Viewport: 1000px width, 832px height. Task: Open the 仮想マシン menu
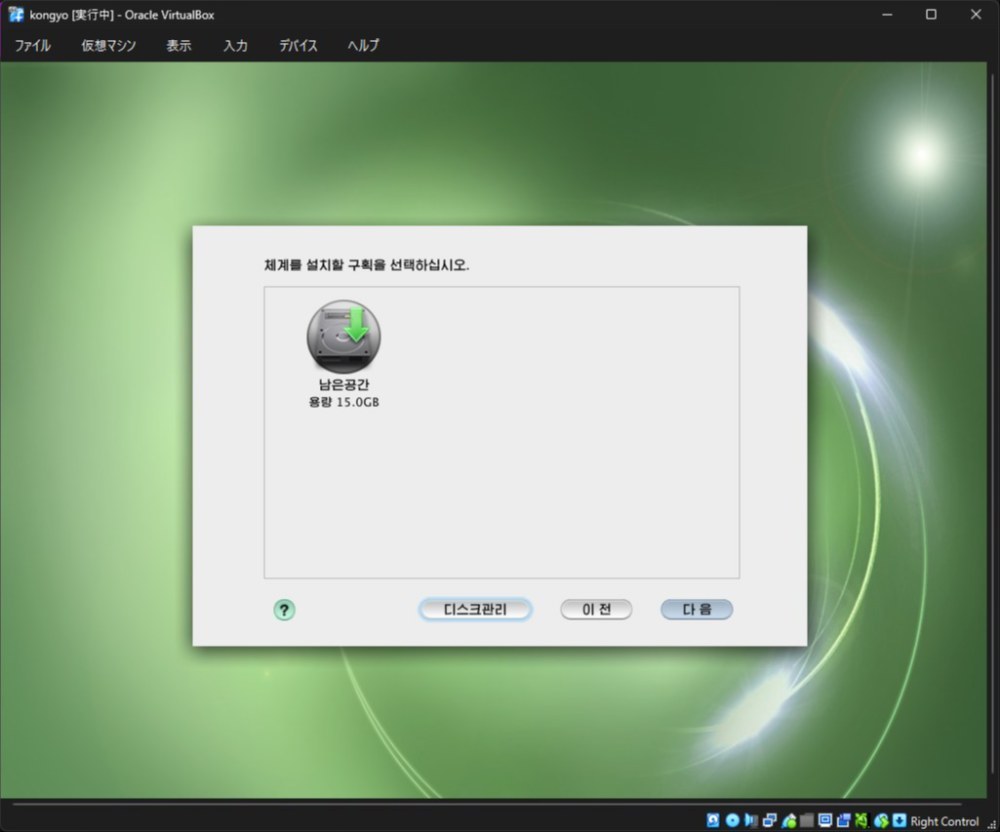pos(108,45)
